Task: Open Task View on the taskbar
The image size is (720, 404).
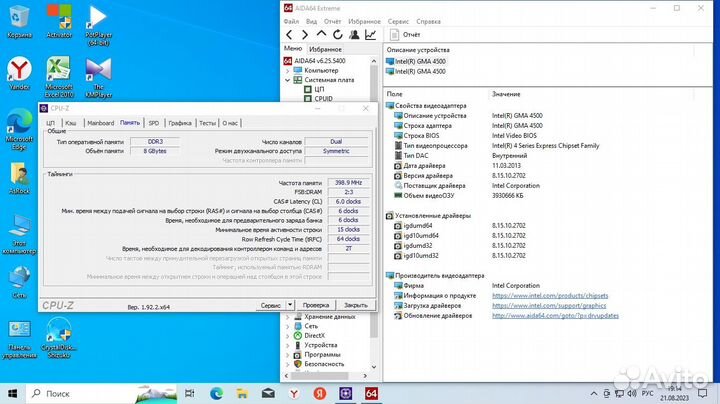Action: point(189,393)
